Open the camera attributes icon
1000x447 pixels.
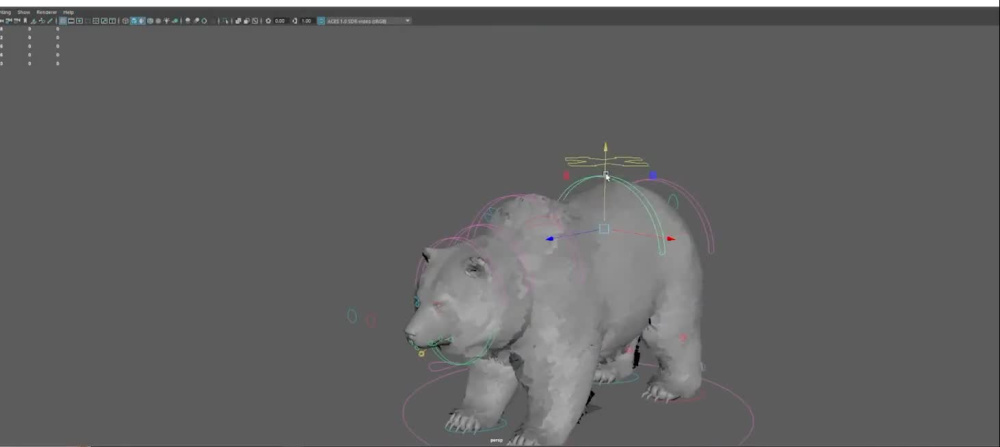pyautogui.click(x=17, y=20)
